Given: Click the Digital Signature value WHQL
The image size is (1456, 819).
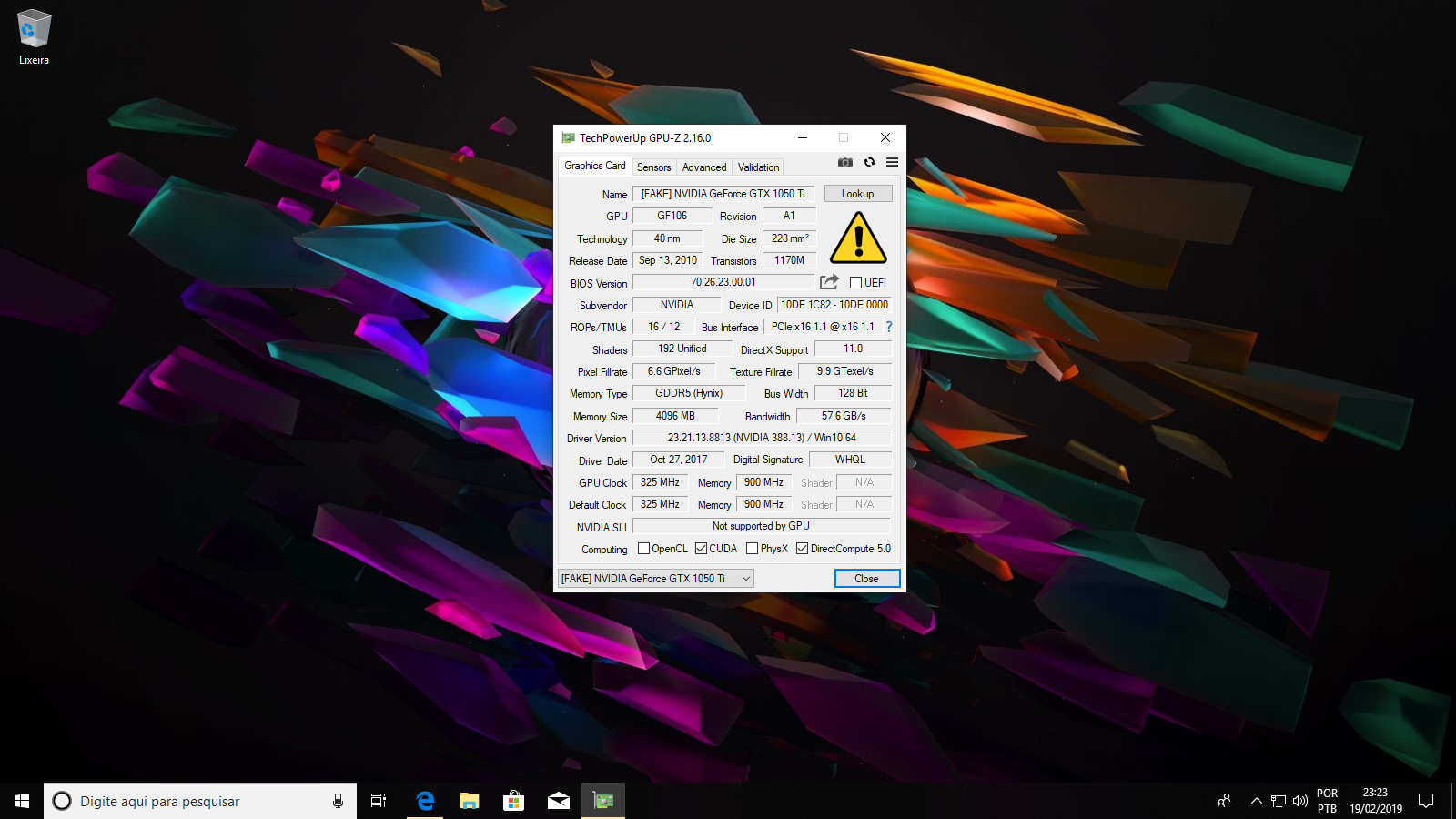Looking at the screenshot, I should [x=850, y=460].
